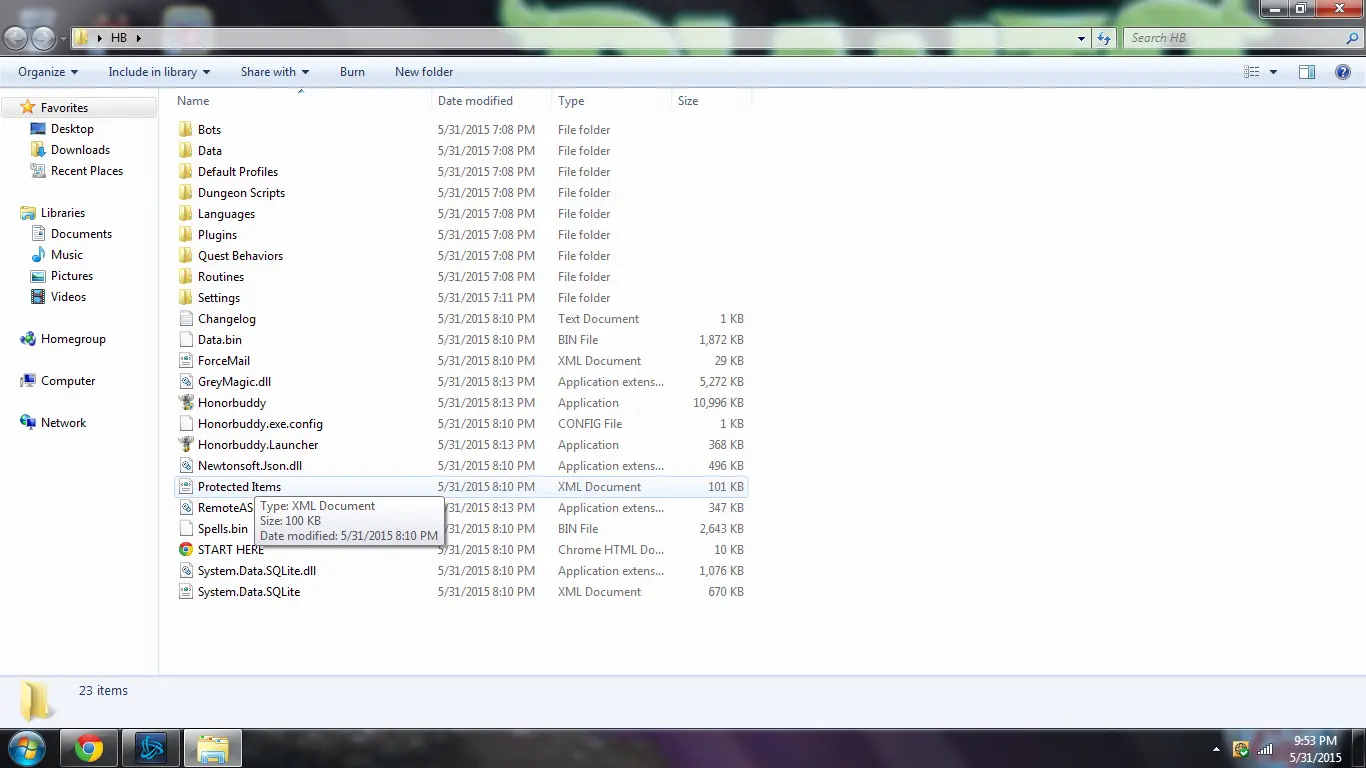
Task: Select the Dungeon Scripts folder icon
Action: tap(185, 193)
